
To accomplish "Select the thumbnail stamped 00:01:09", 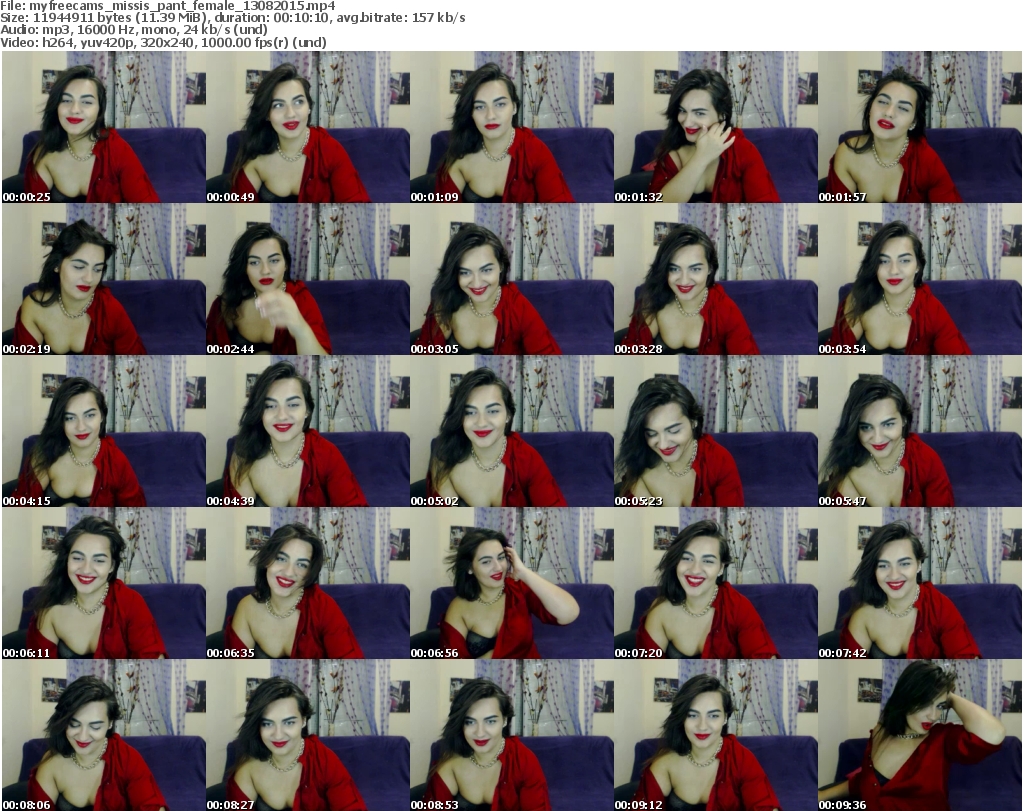I will (512, 127).
